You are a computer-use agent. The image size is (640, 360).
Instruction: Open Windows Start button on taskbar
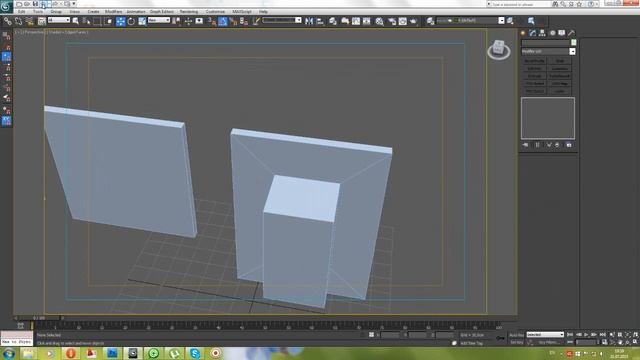coord(9,353)
